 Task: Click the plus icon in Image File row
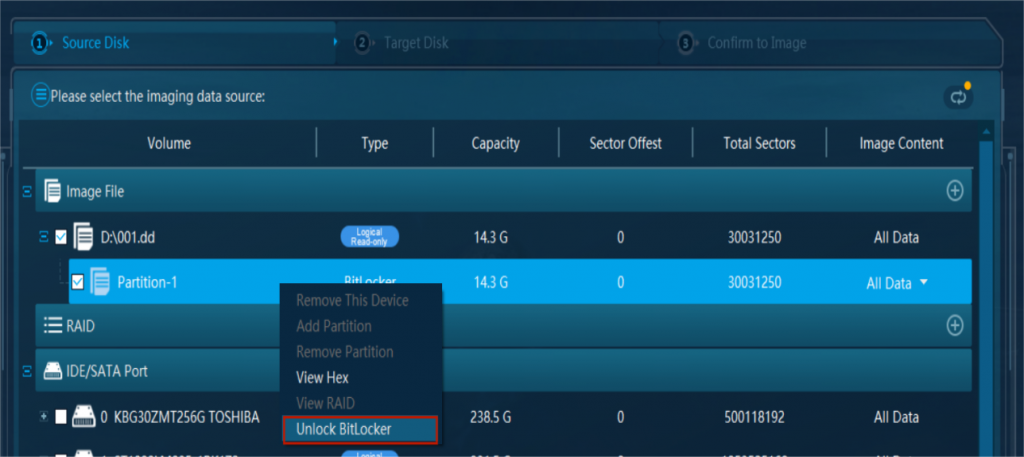(x=955, y=190)
